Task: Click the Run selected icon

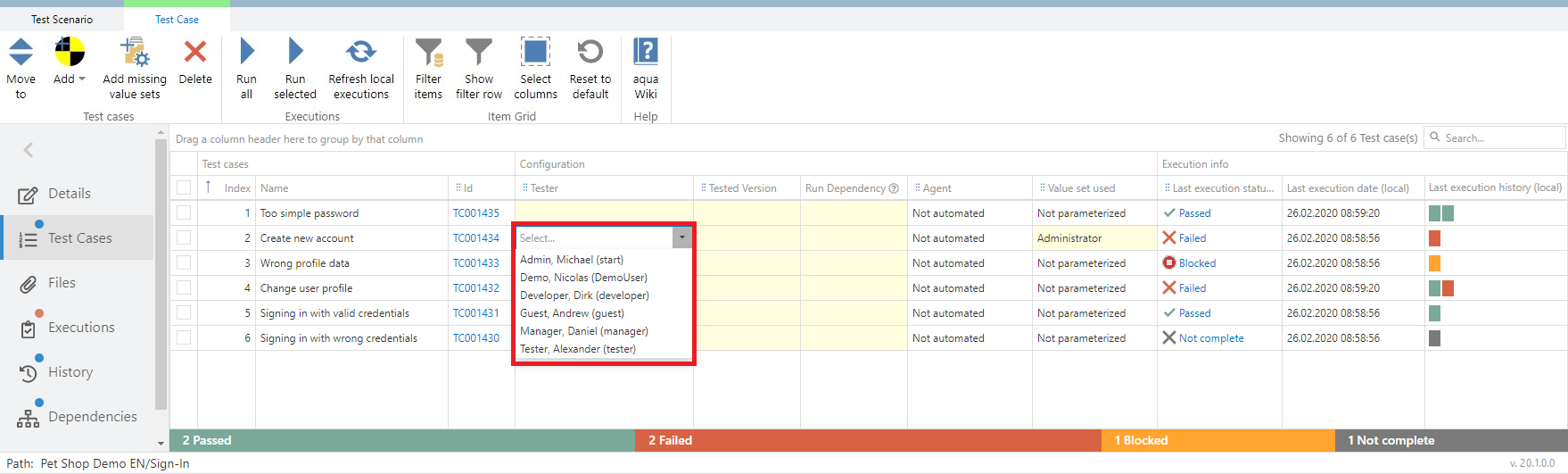Action: click(x=295, y=53)
